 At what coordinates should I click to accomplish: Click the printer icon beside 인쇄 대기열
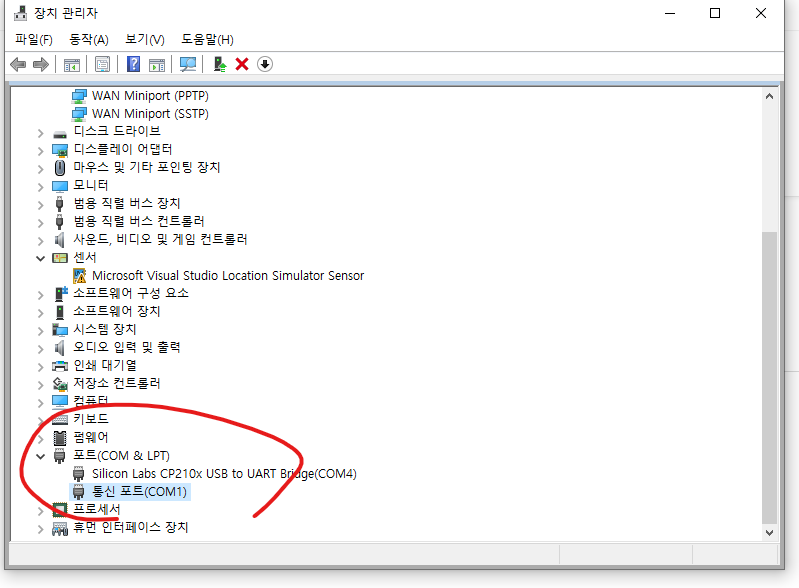pos(60,366)
